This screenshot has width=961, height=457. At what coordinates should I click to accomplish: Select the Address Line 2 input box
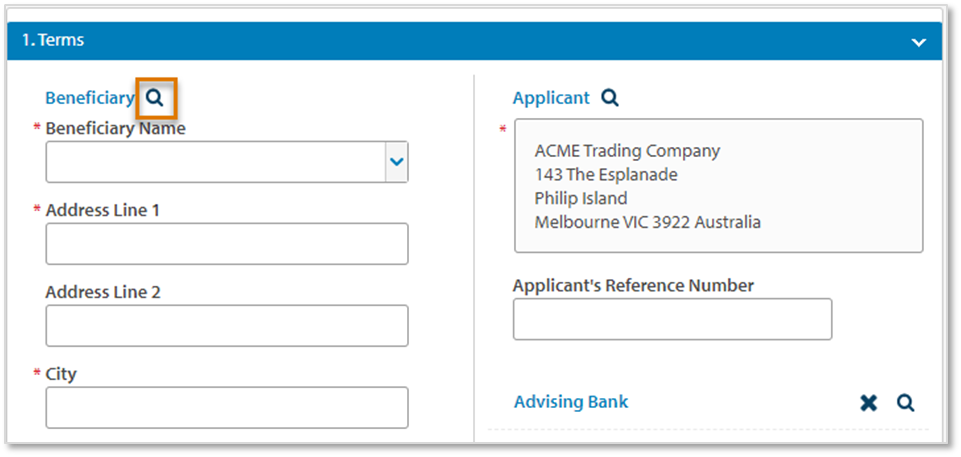[227, 326]
